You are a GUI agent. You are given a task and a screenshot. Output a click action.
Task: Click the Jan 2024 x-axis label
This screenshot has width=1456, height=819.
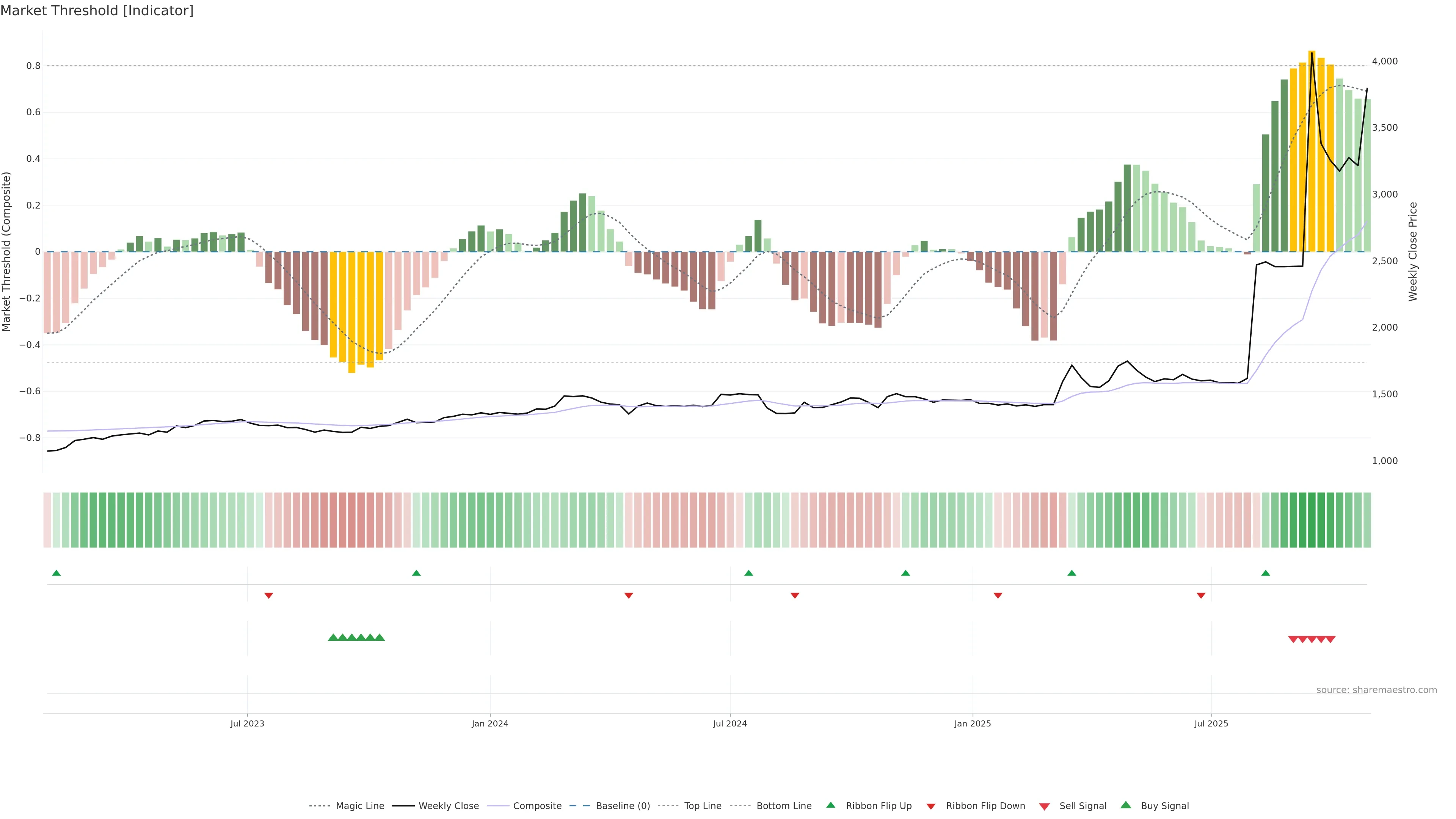click(490, 723)
